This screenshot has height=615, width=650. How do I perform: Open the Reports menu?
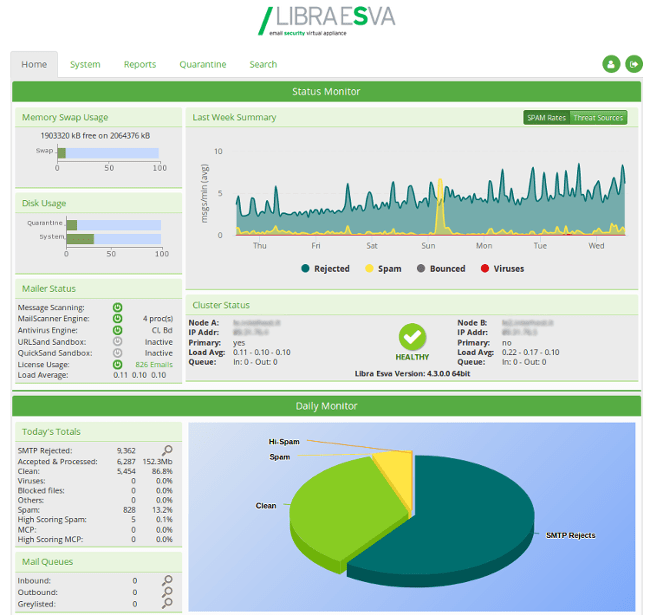click(140, 64)
